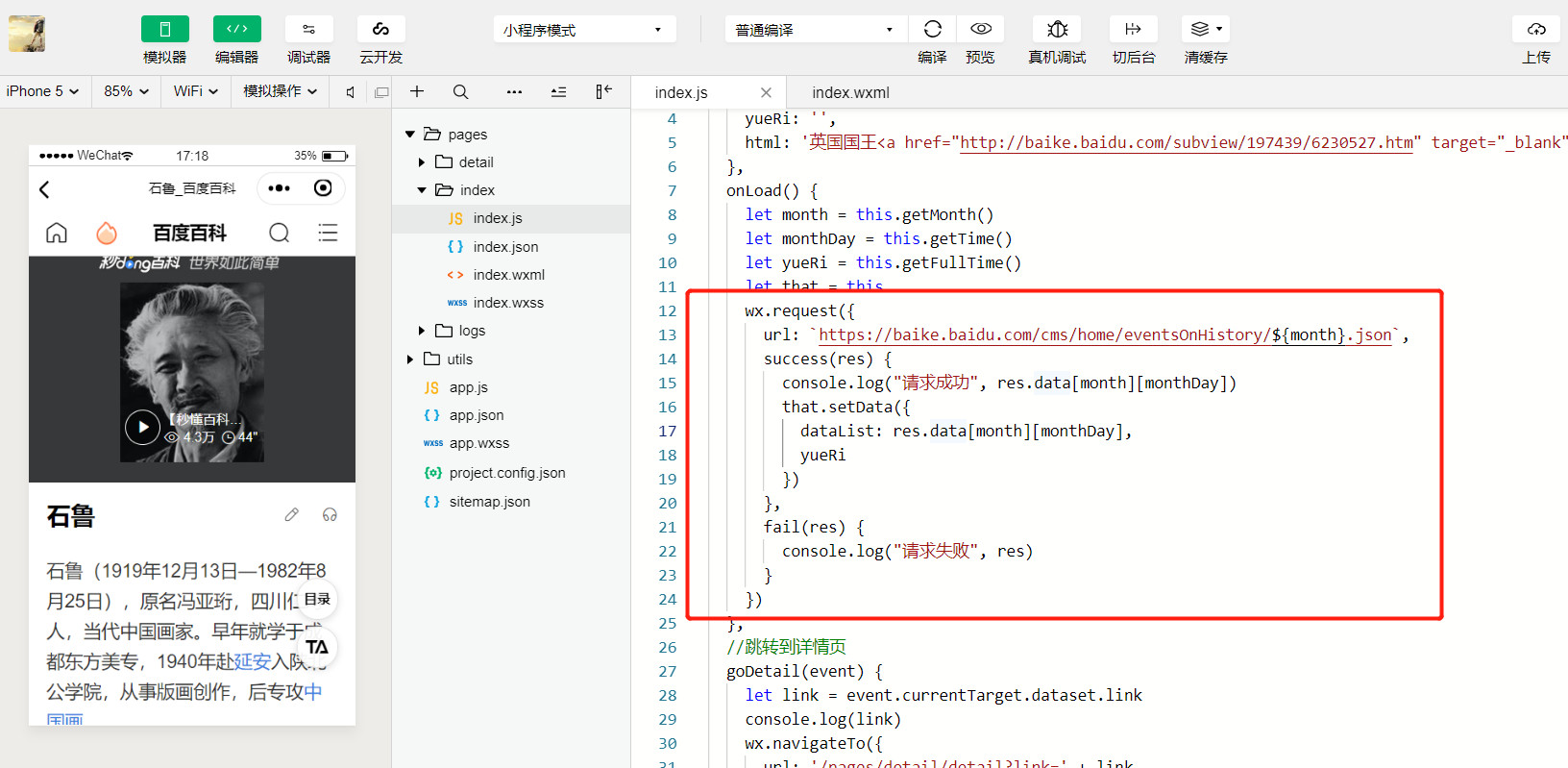This screenshot has width=1568, height=768.
Task: Toggle the Debugger (调试器) panel
Action: pos(308,29)
